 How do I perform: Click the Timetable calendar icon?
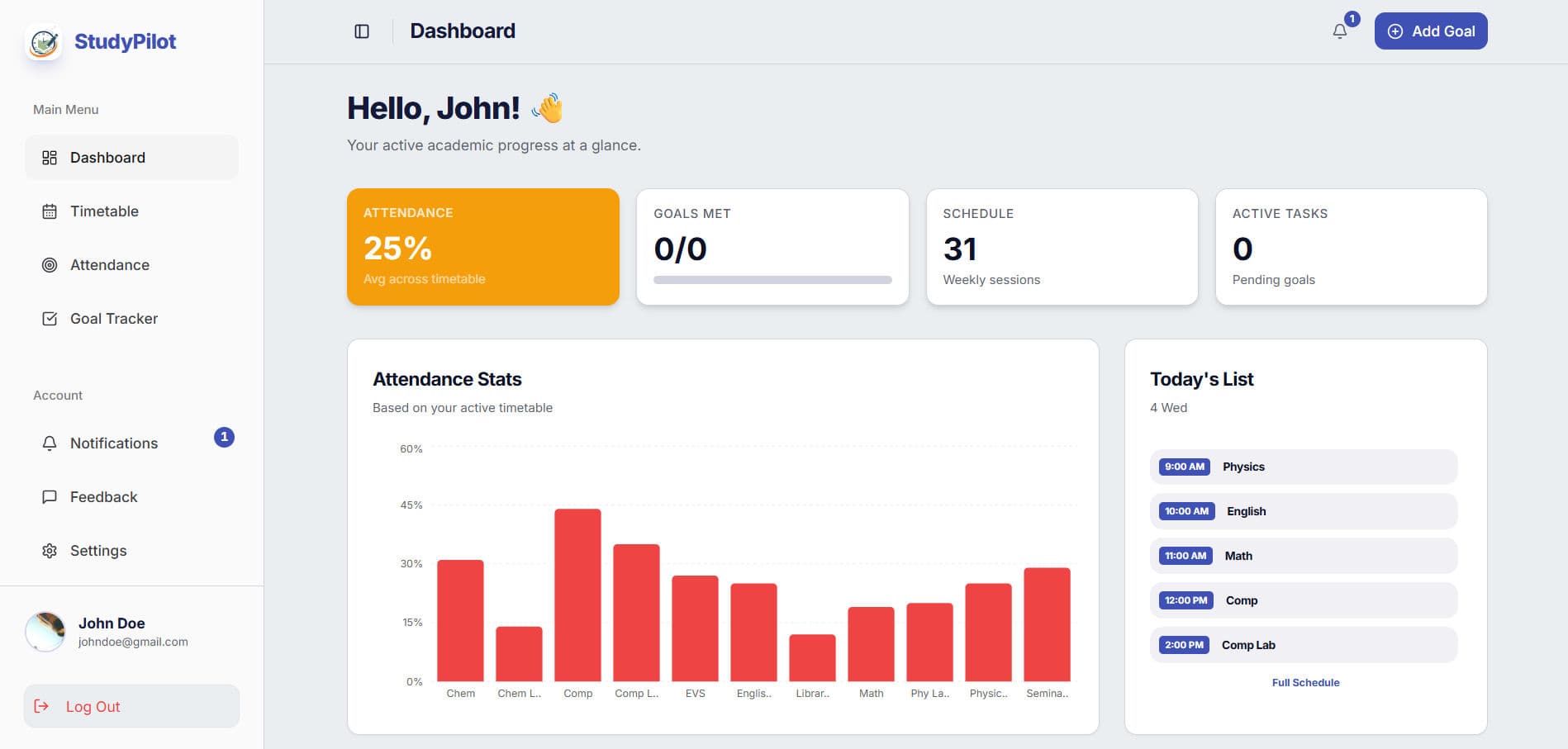click(x=50, y=211)
